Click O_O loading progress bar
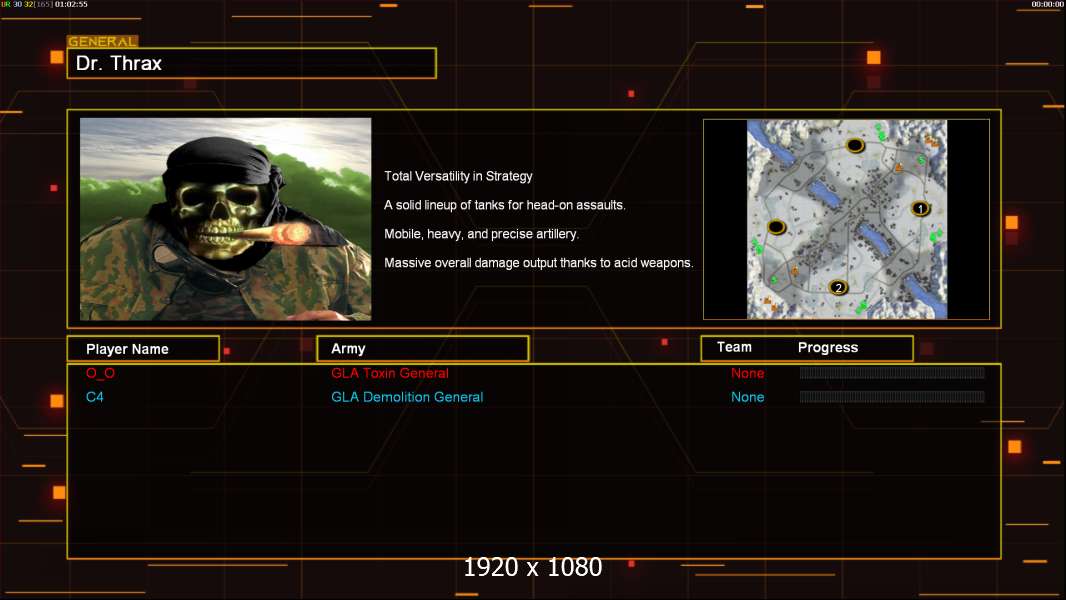This screenshot has width=1066, height=600. 892,372
